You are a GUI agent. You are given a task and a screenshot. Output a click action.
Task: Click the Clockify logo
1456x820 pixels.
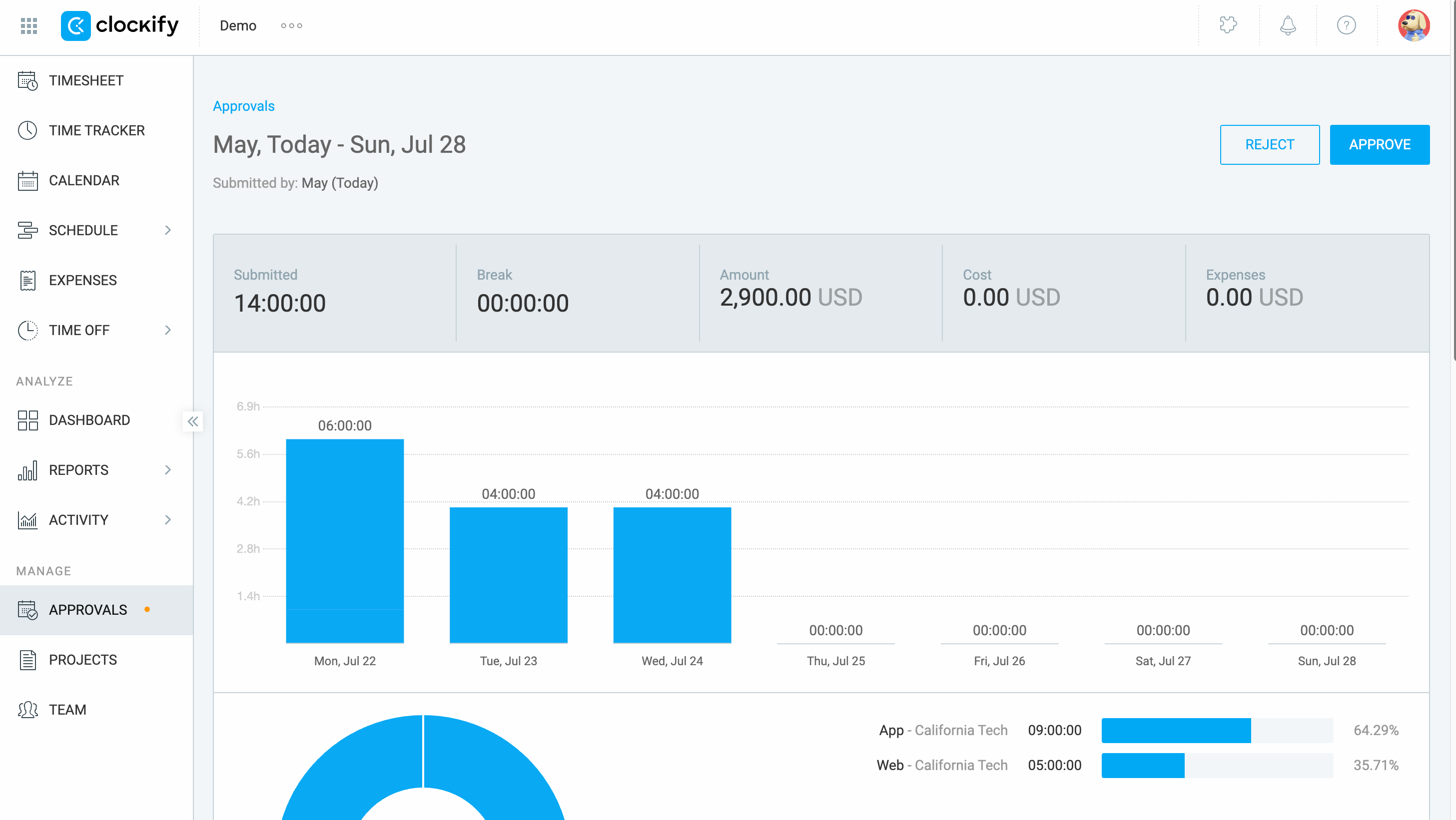(120, 25)
